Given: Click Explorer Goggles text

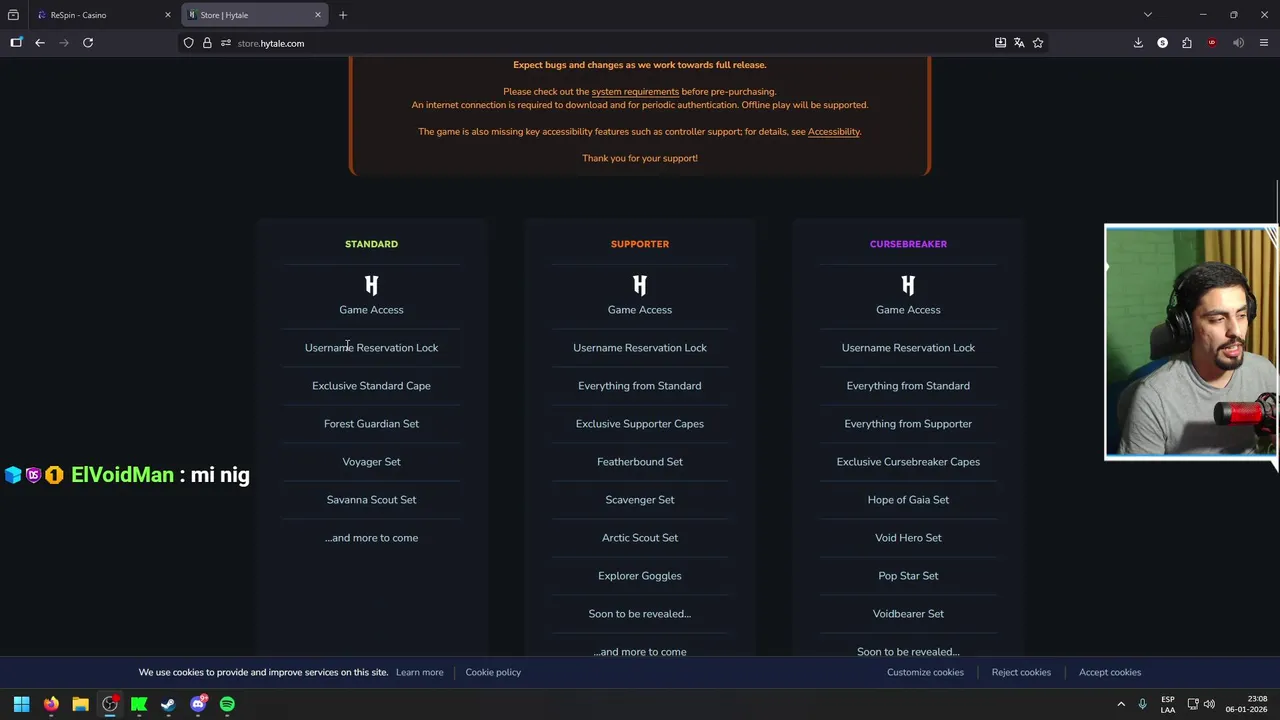Looking at the screenshot, I should tap(640, 576).
